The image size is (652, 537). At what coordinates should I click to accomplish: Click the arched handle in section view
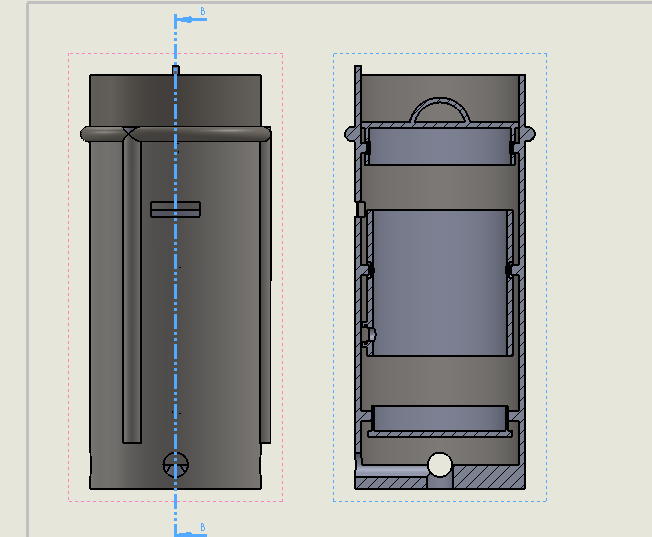click(440, 110)
